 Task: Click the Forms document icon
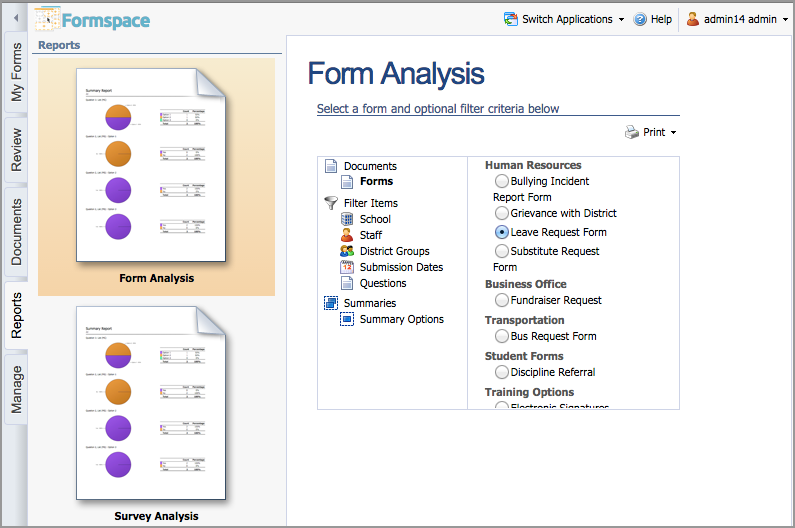pos(347,182)
